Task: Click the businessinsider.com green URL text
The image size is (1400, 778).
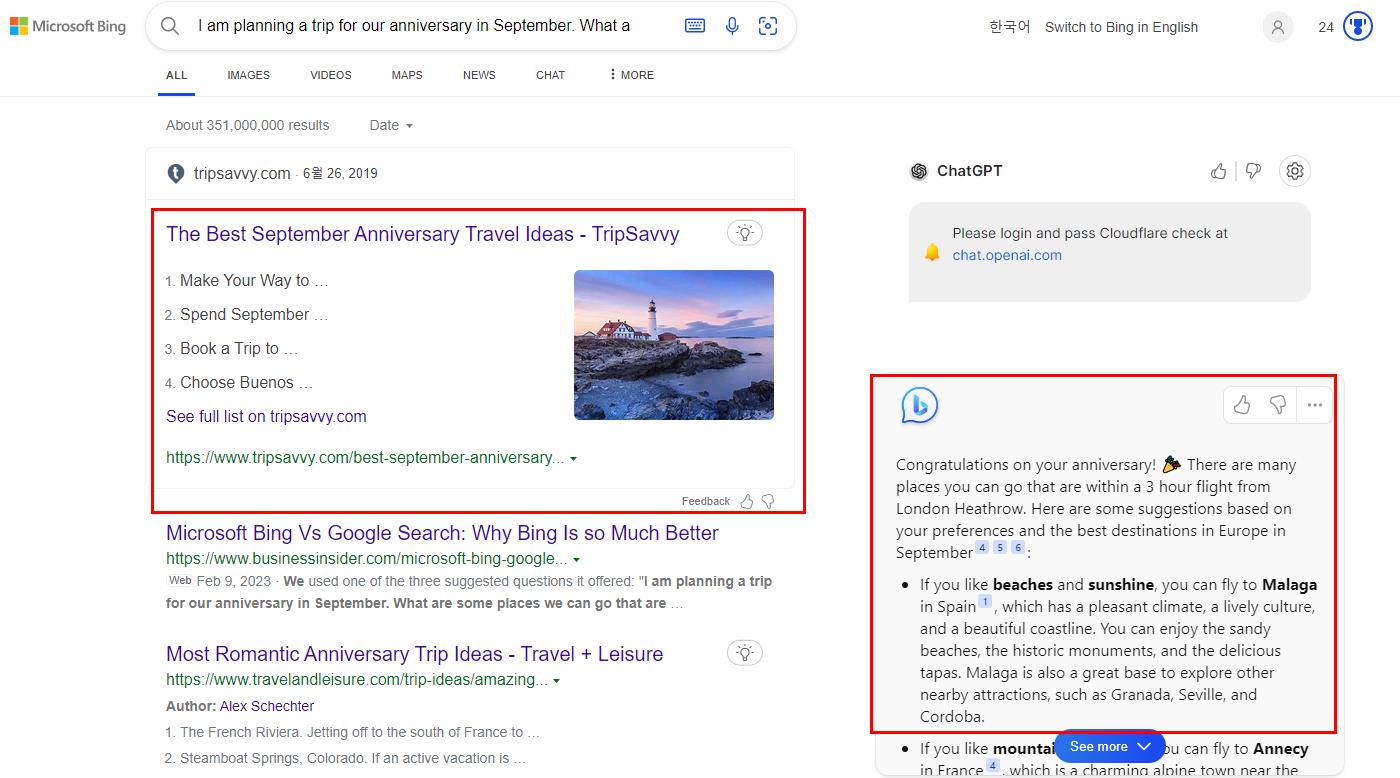Action: click(367, 559)
